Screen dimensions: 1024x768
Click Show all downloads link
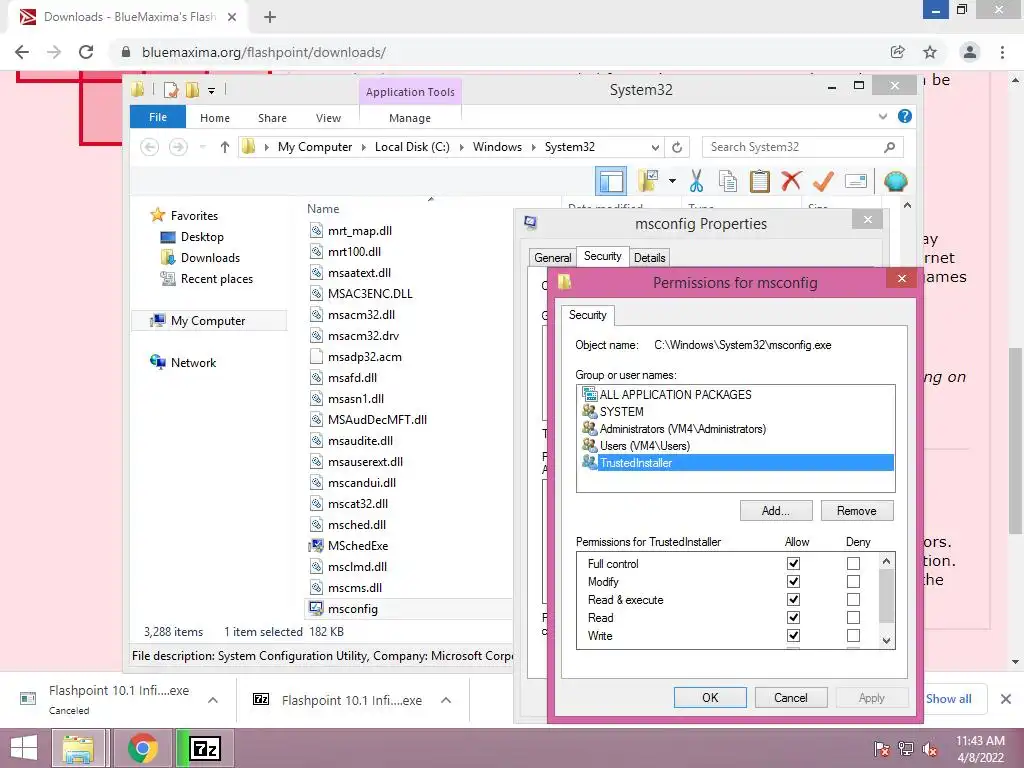tap(948, 699)
